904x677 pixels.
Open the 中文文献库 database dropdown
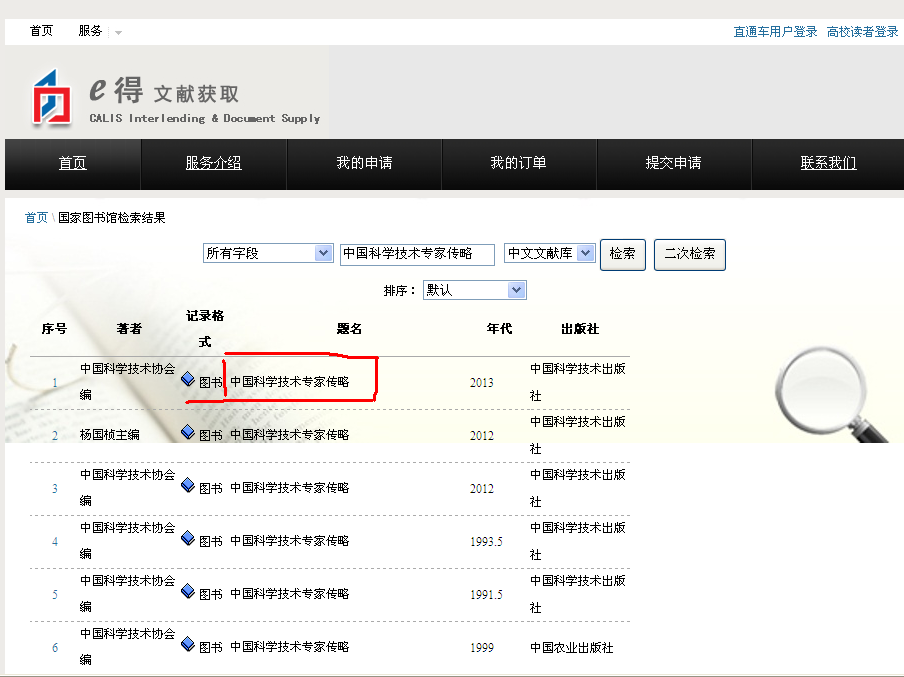click(x=549, y=253)
